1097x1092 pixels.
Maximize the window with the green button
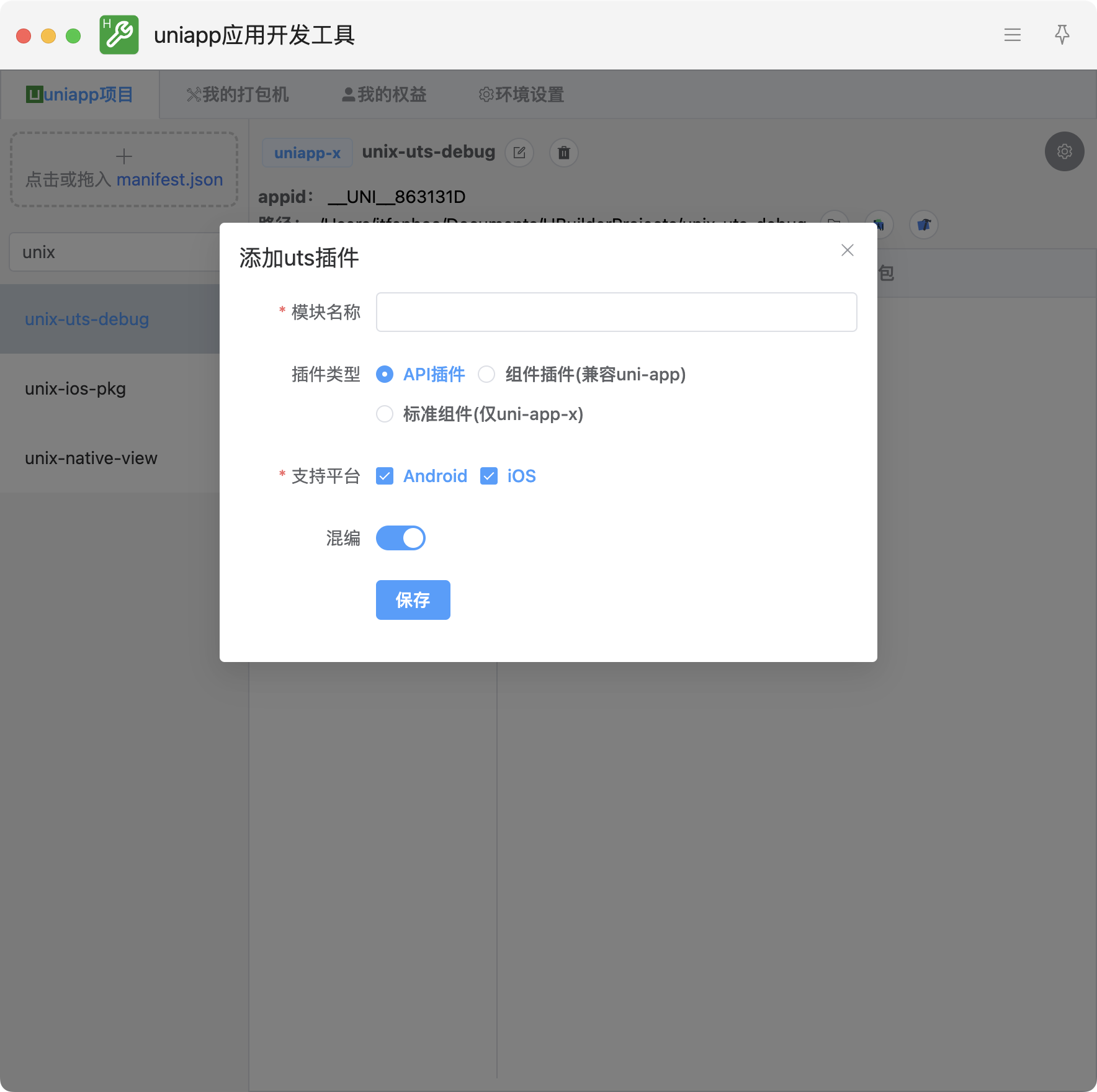73,36
